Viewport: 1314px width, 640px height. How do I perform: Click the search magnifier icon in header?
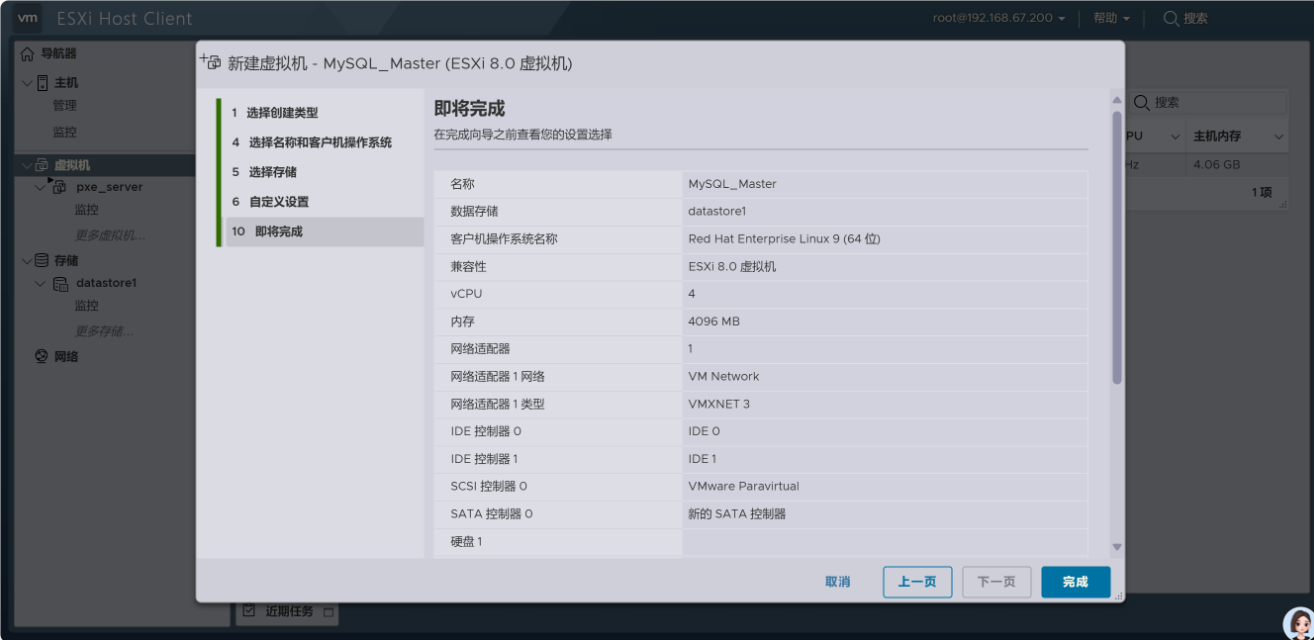click(1170, 18)
